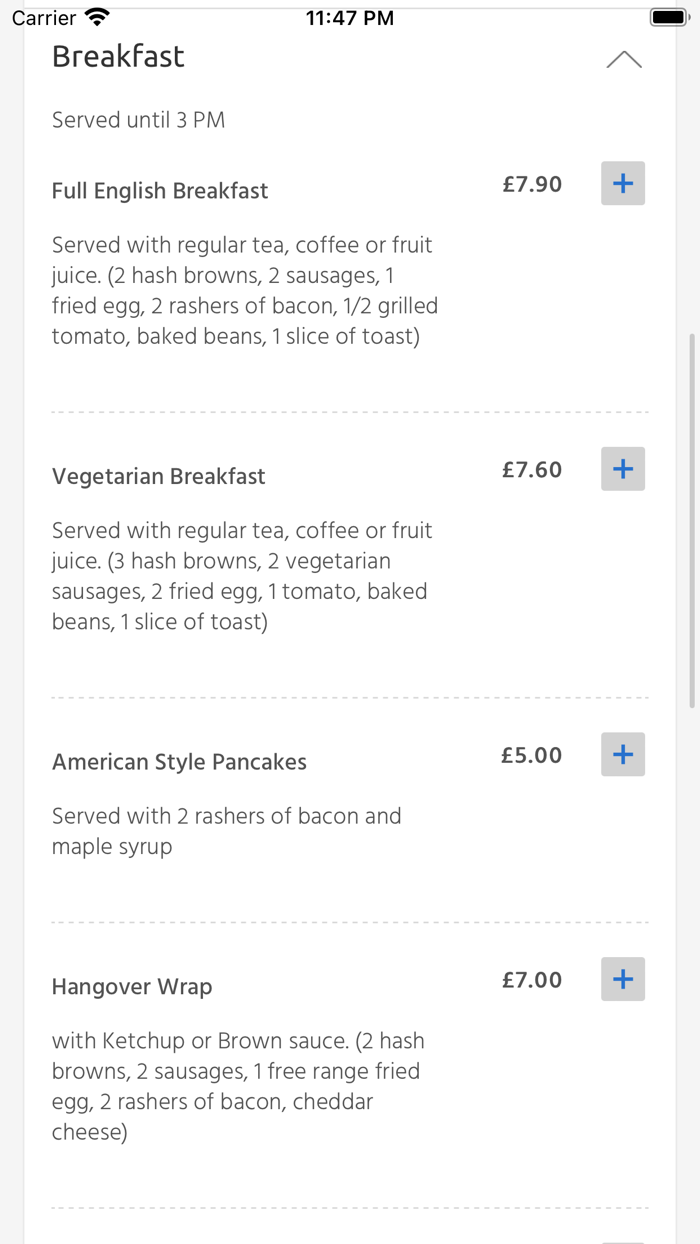Open the Vegetarian Breakfast menu entry

[158, 477]
